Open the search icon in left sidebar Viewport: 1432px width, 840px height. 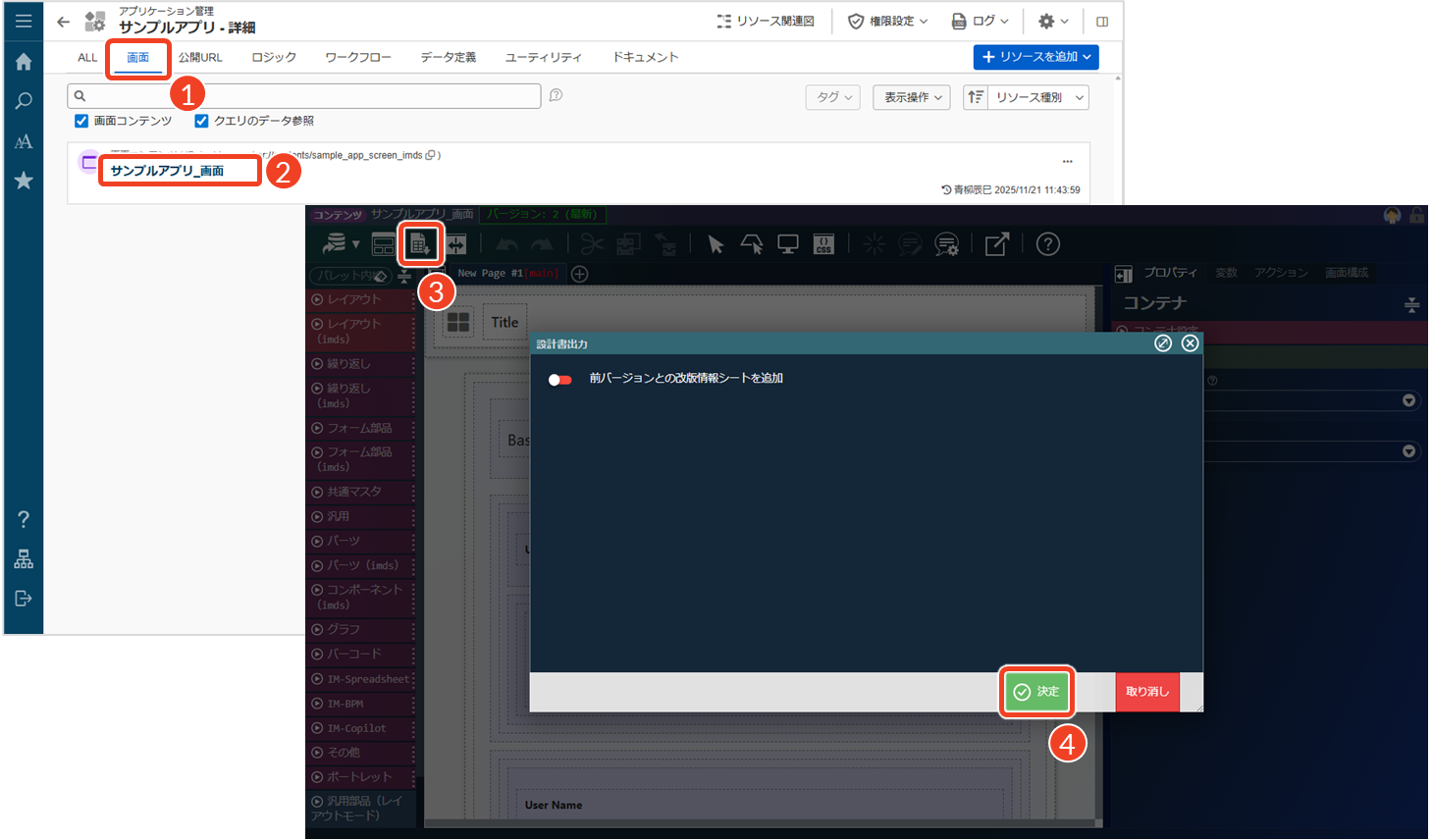(24, 101)
